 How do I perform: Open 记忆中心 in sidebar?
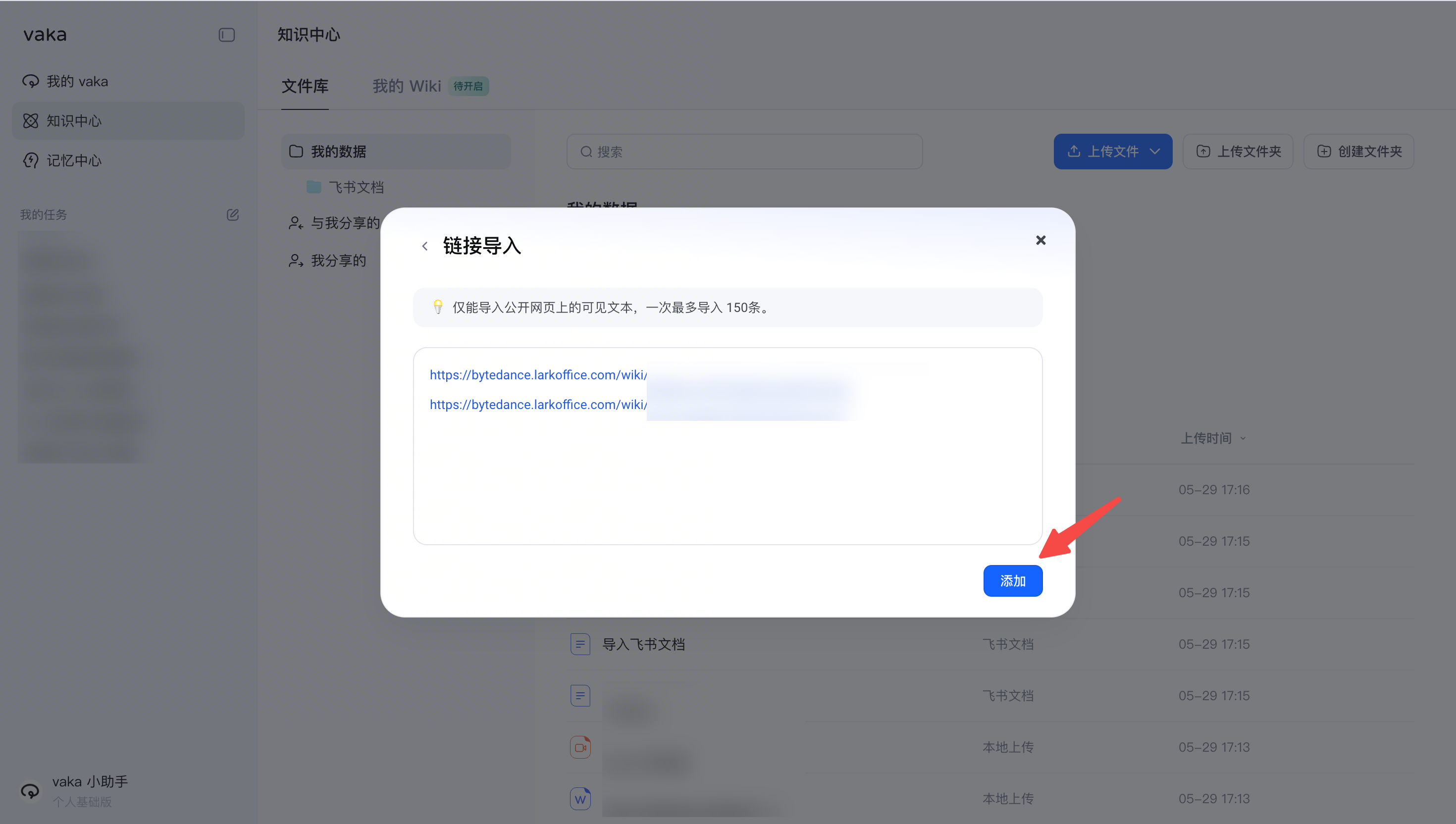click(x=128, y=160)
